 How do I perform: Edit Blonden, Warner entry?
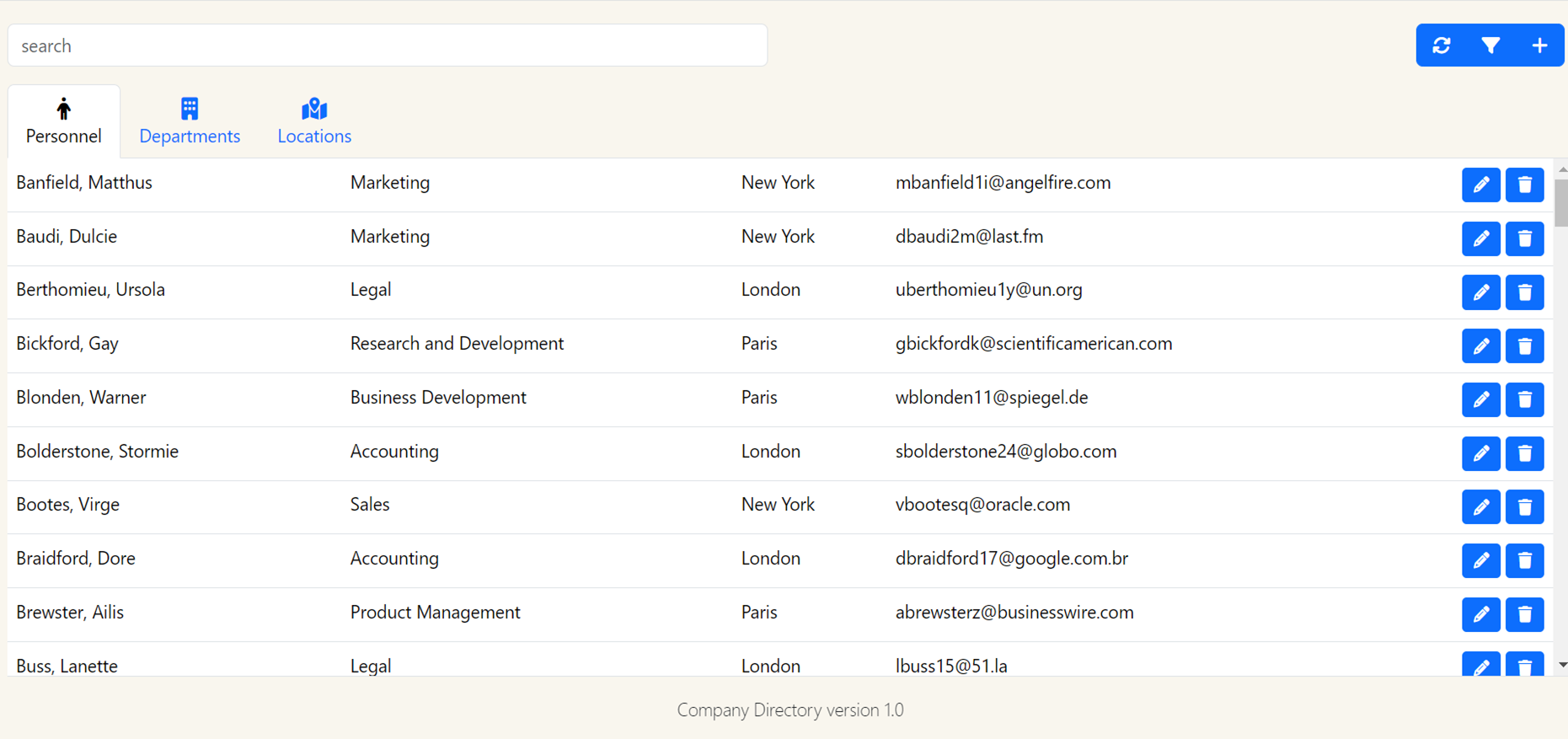1480,399
